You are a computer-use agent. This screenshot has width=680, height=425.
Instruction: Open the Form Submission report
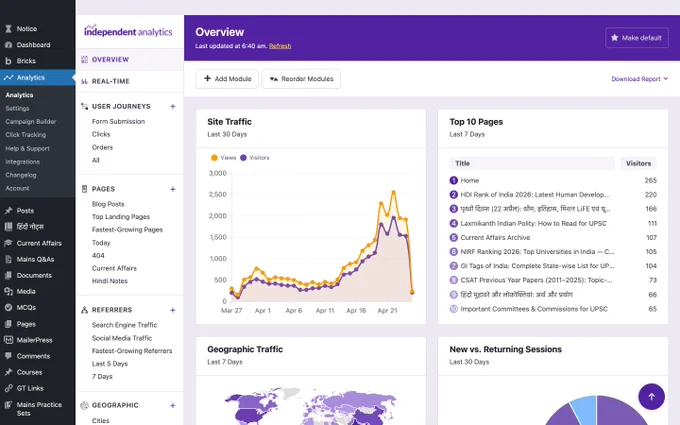(x=118, y=121)
